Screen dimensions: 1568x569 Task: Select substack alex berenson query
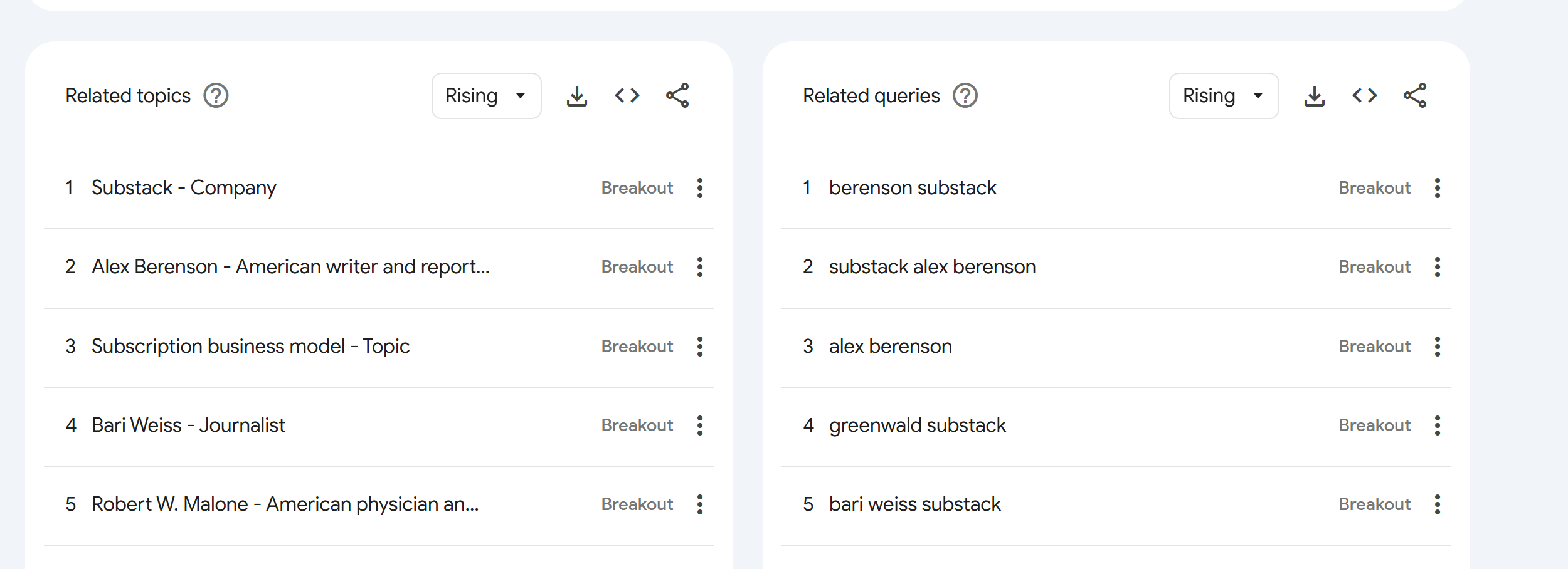tap(932, 267)
